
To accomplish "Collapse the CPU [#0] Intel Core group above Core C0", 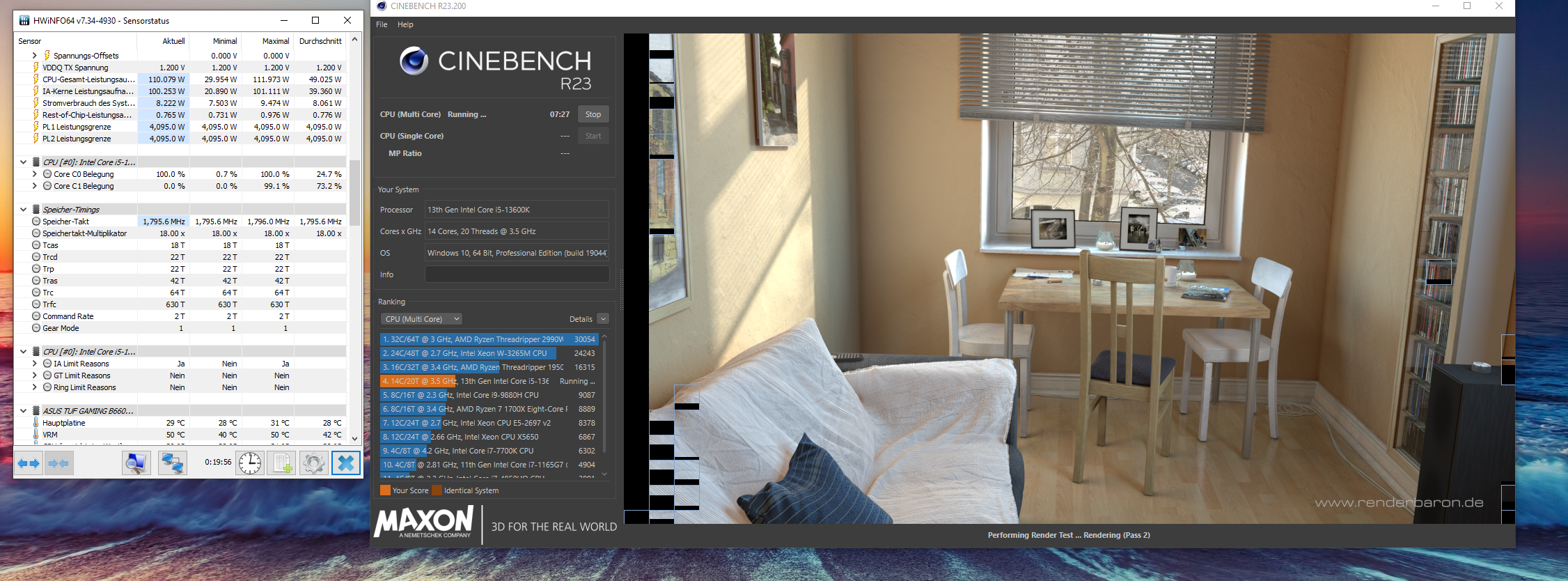I will pyautogui.click(x=23, y=162).
